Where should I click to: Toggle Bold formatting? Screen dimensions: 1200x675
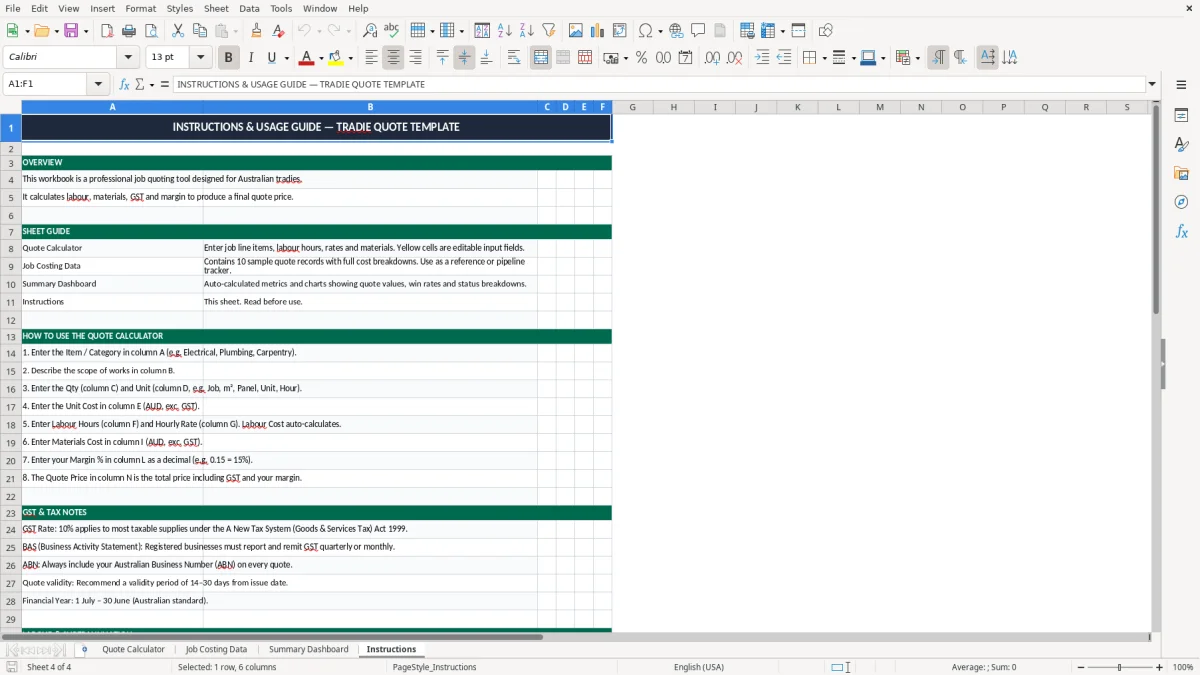229,58
